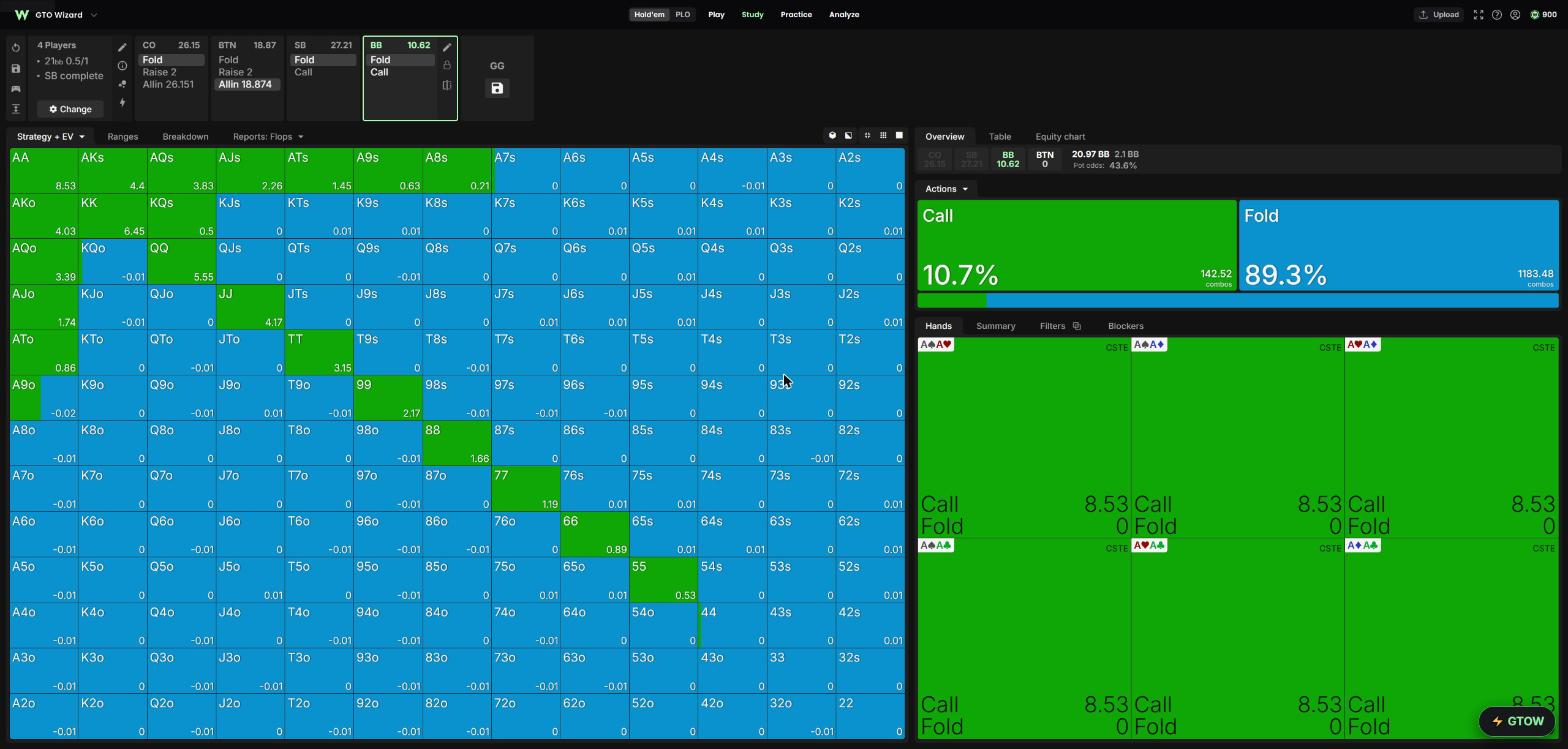Edit the 4 Players setup with the pencil icon
The image size is (1568, 749).
122,47
